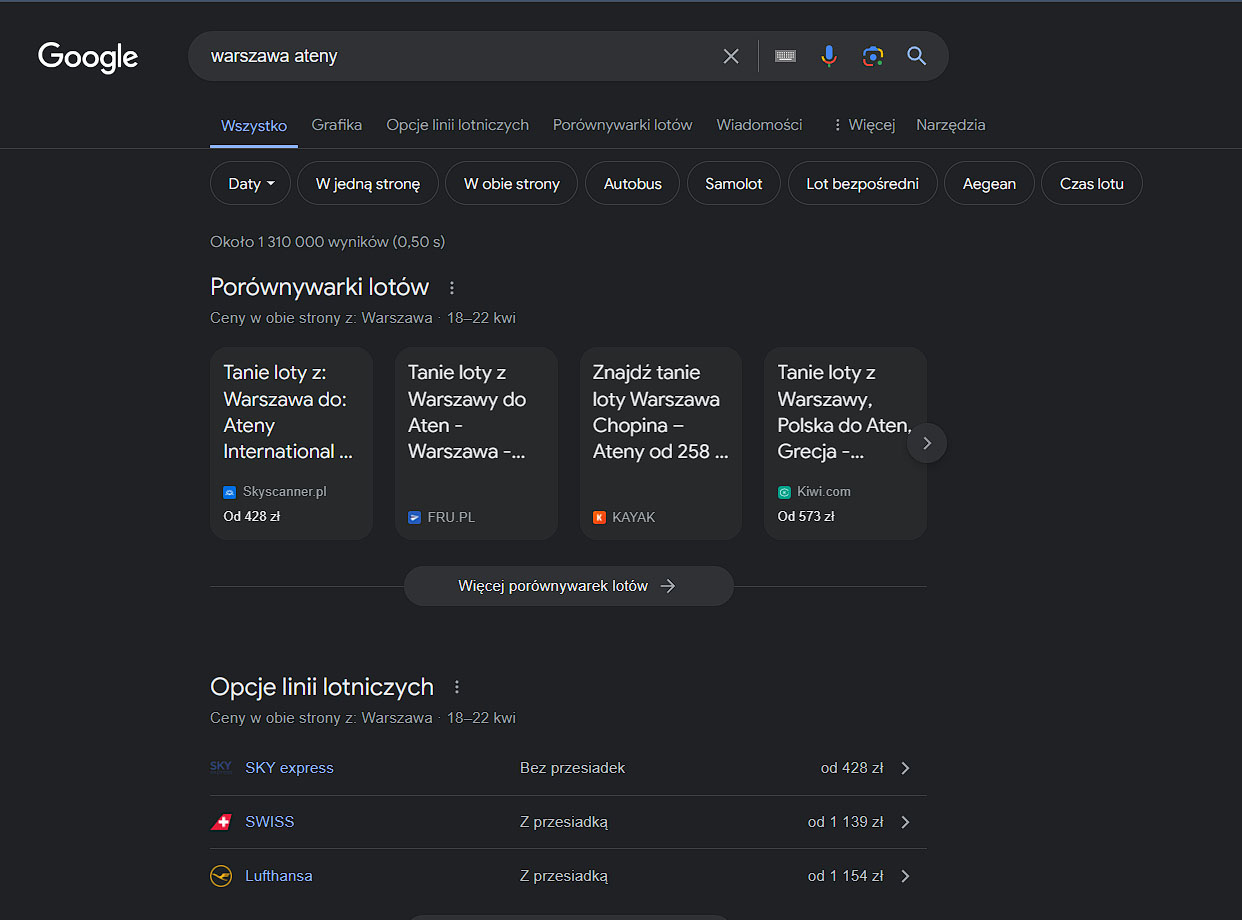Switch to the Wiadomości tab
Viewport: 1242px width, 920px height.
click(759, 125)
